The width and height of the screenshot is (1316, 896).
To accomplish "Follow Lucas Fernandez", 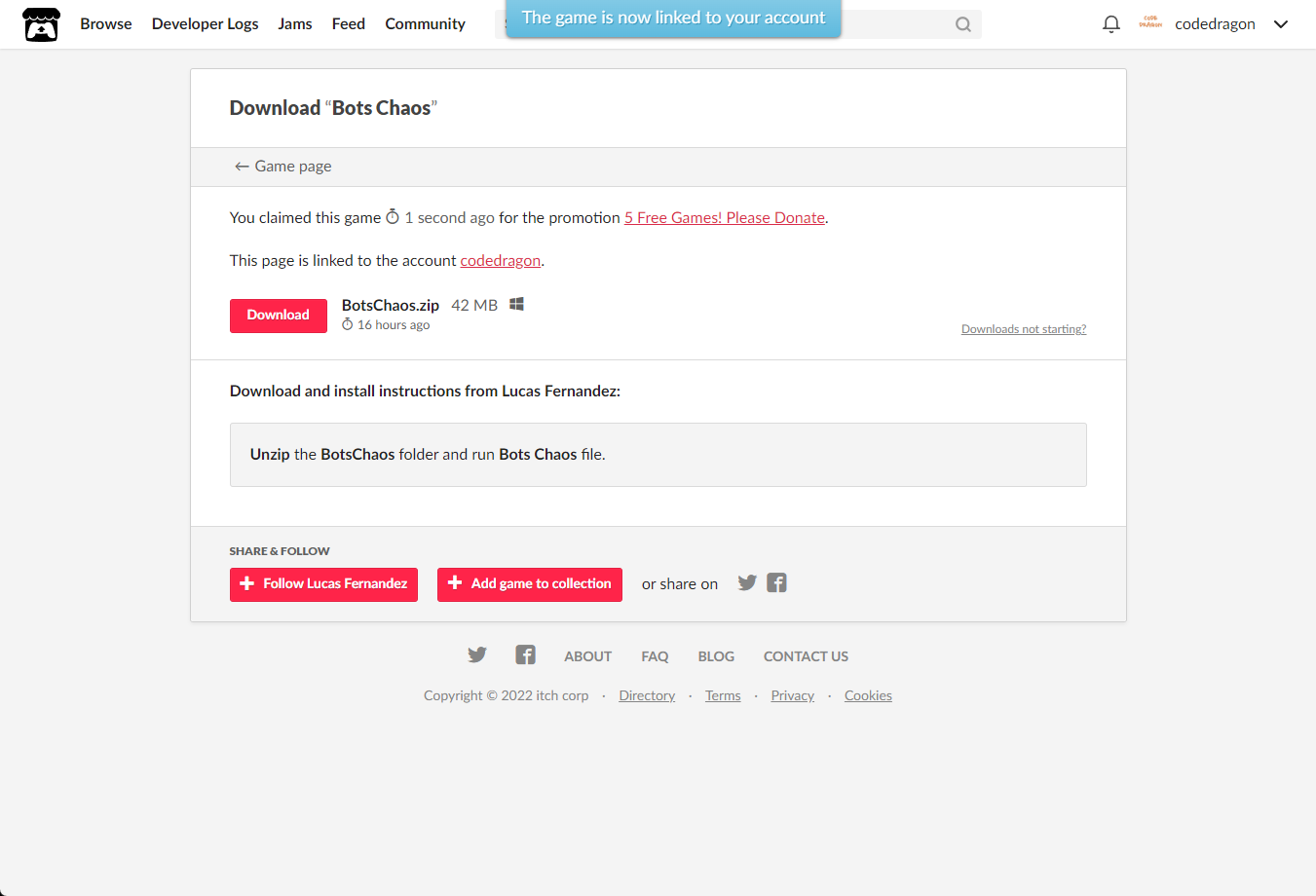I will tap(323, 584).
